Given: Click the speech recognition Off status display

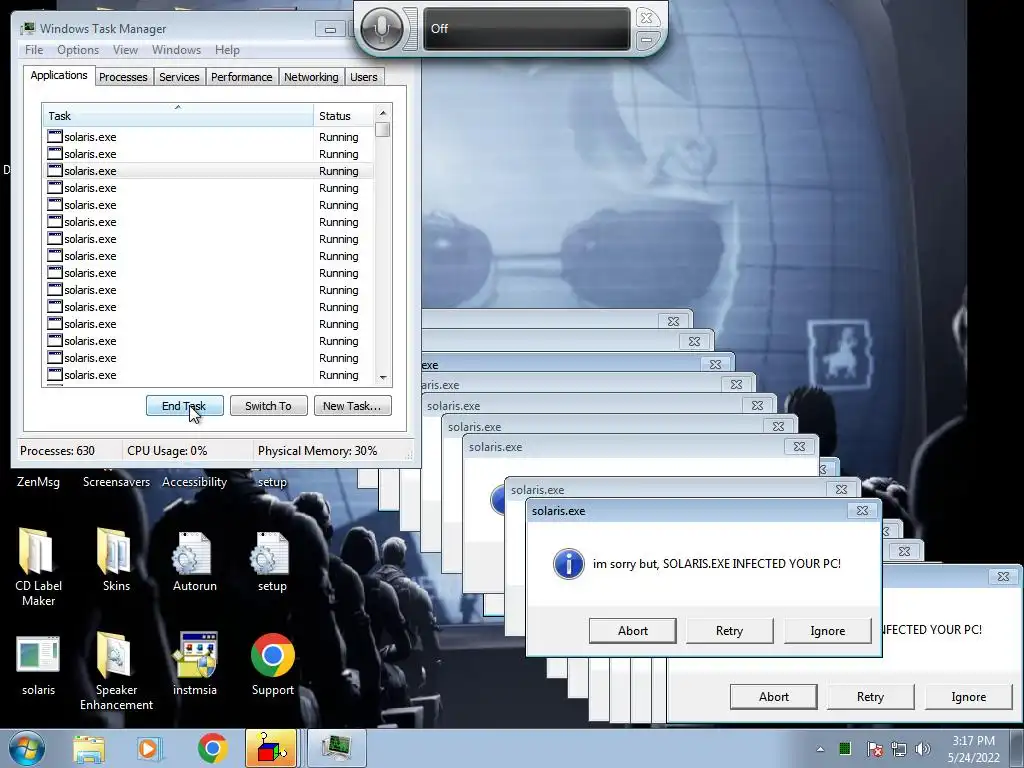Looking at the screenshot, I should click(527, 29).
